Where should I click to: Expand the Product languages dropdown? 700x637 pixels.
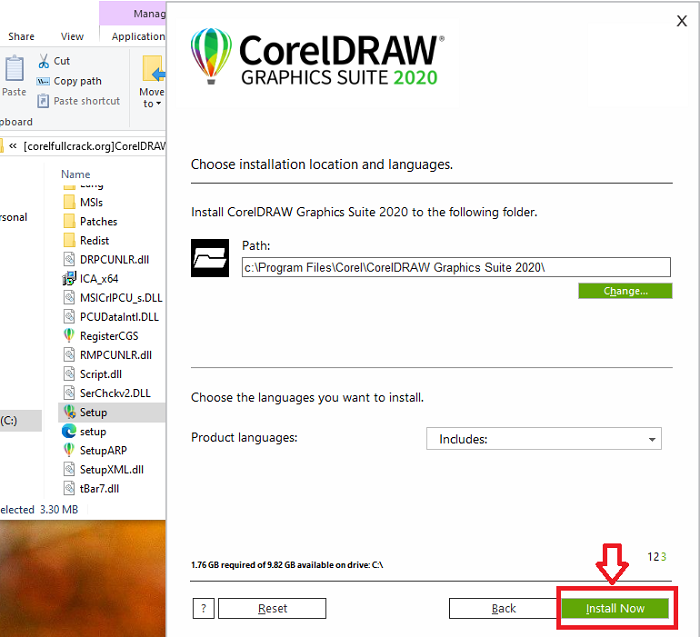coord(543,439)
